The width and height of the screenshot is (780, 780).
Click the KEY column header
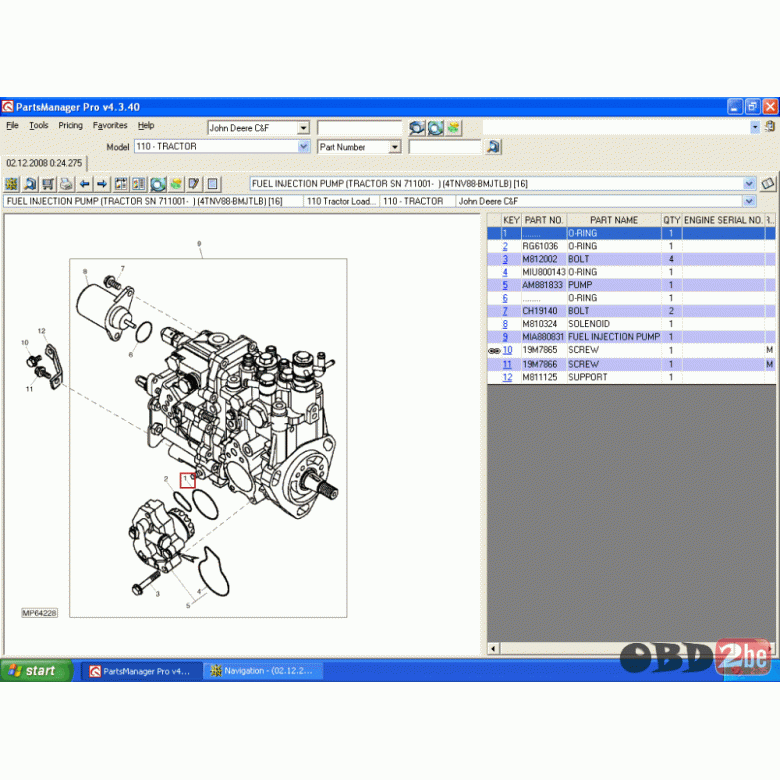[x=511, y=220]
